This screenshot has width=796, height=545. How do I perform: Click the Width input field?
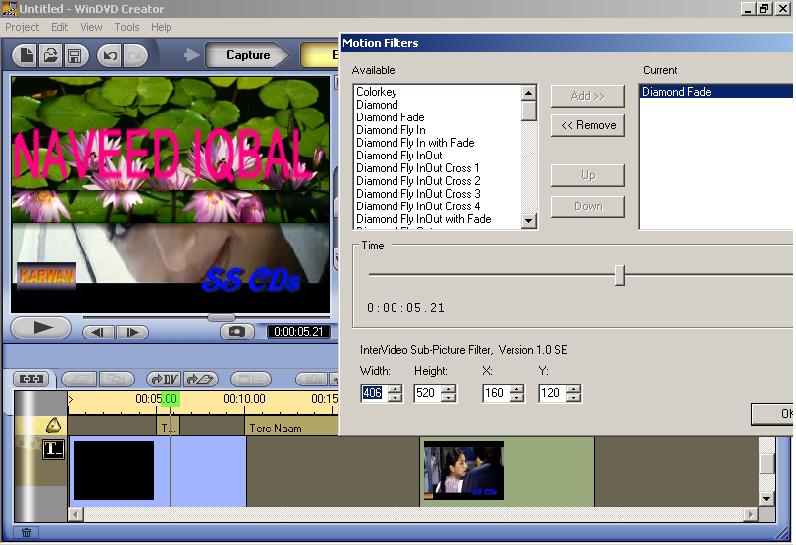point(374,393)
